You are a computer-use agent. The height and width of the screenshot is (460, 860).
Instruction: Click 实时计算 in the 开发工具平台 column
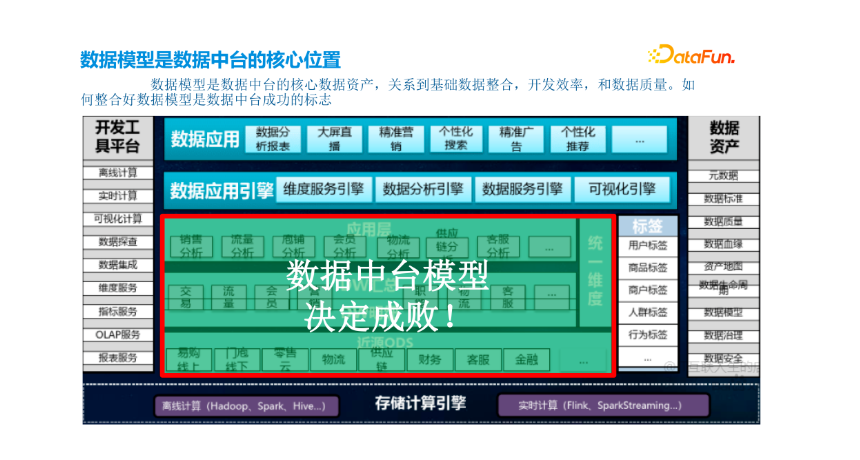tap(118, 196)
